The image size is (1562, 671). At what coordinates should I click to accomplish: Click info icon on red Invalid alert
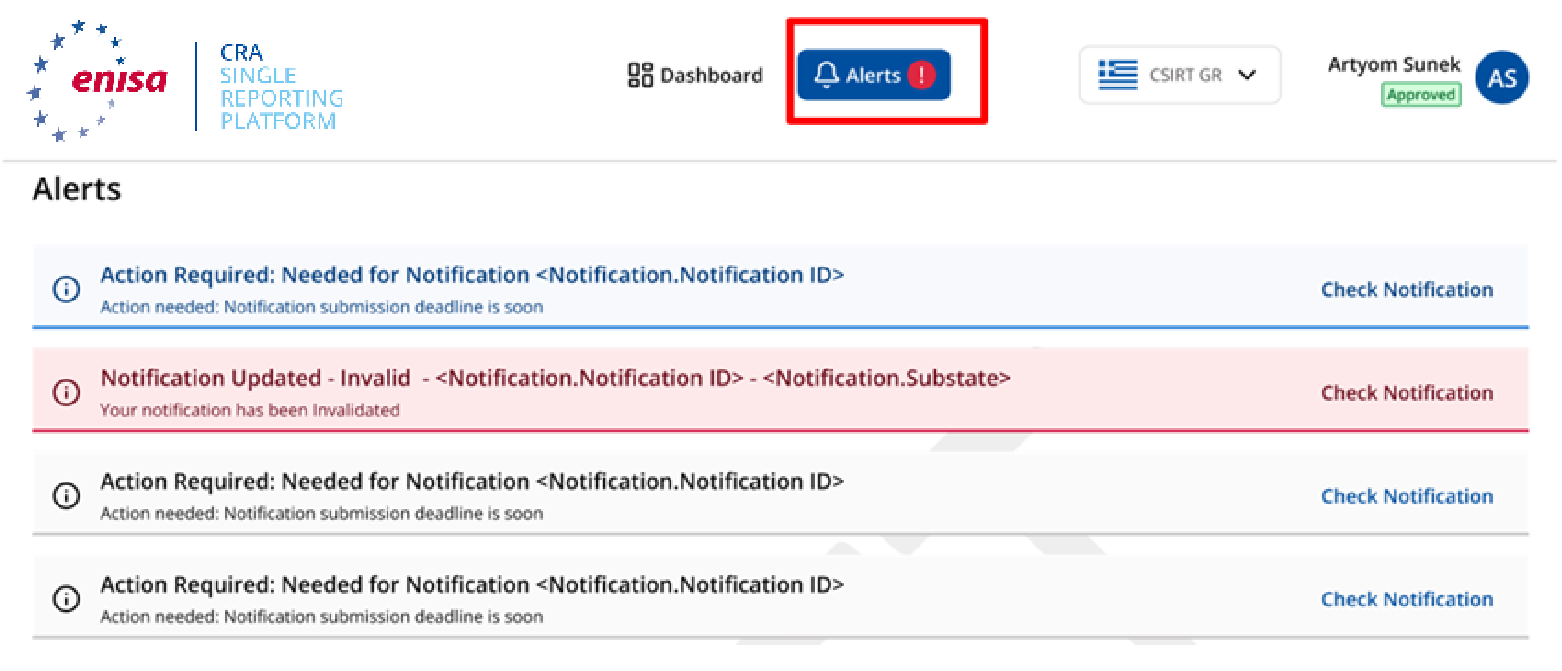click(66, 393)
